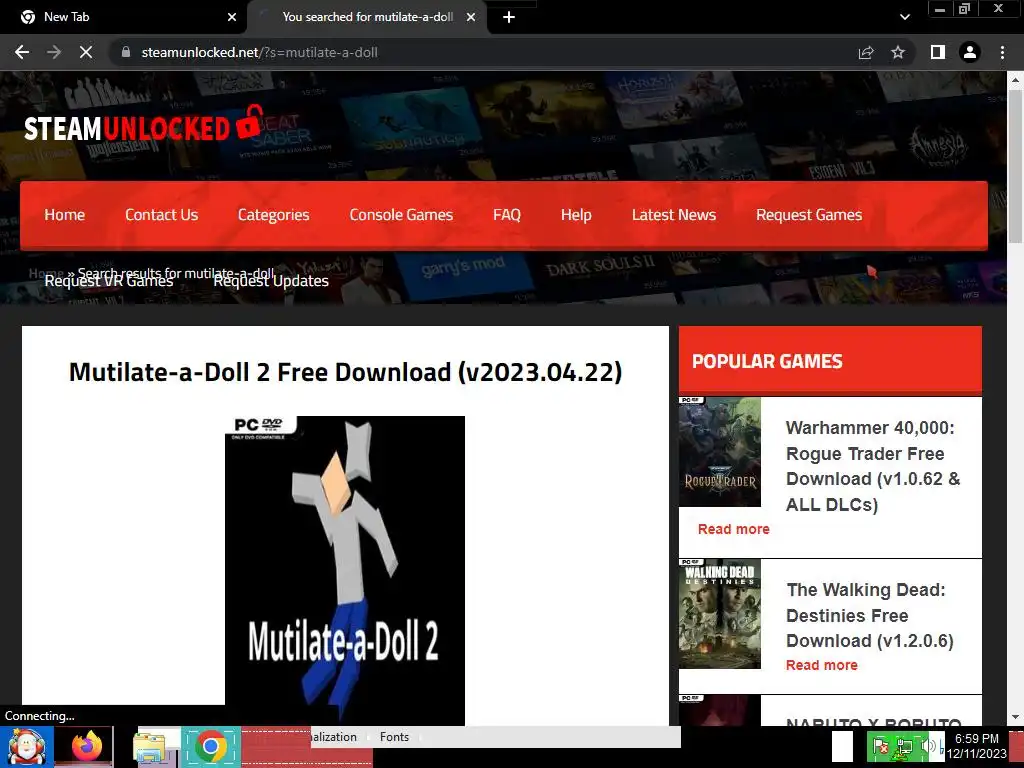Open the Contact Us menu item
This screenshot has height=768, width=1024.
coord(161,215)
